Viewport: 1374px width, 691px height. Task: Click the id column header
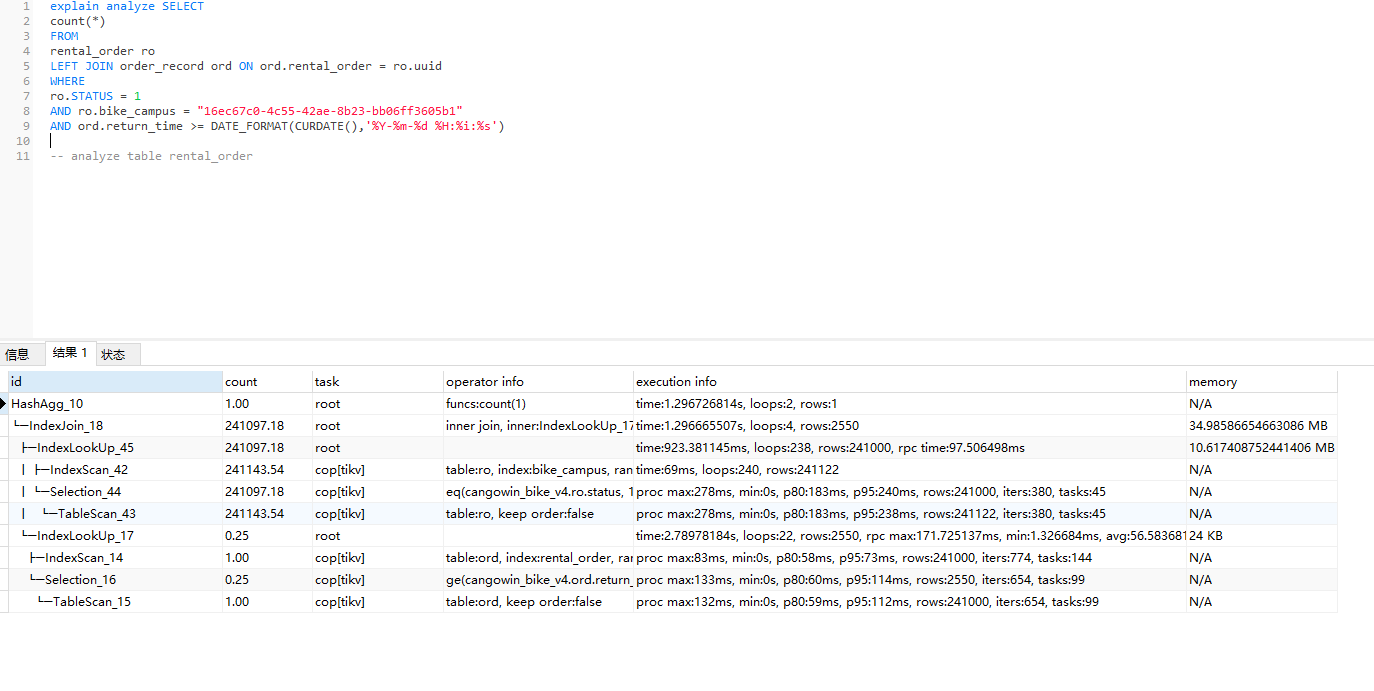coord(115,382)
